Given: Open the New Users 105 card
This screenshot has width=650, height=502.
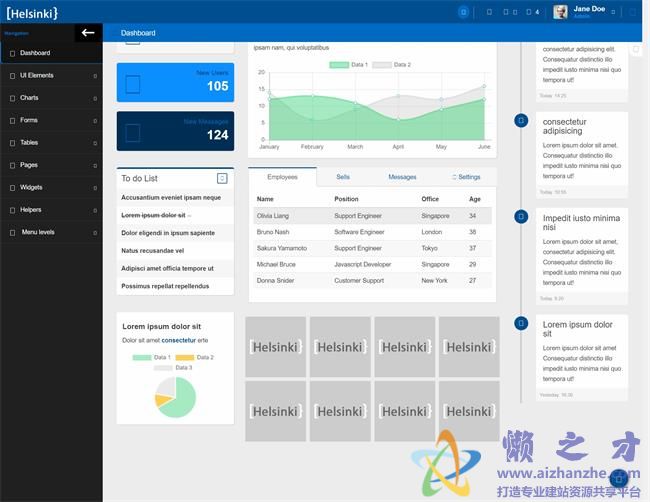Looking at the screenshot, I should (x=175, y=82).
